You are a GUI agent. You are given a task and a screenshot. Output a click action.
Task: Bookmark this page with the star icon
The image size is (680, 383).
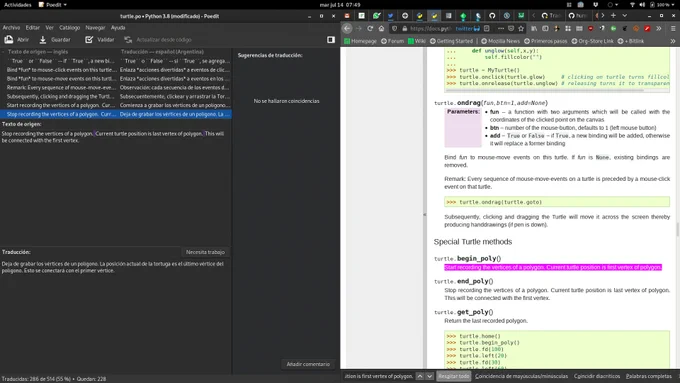[521, 28]
